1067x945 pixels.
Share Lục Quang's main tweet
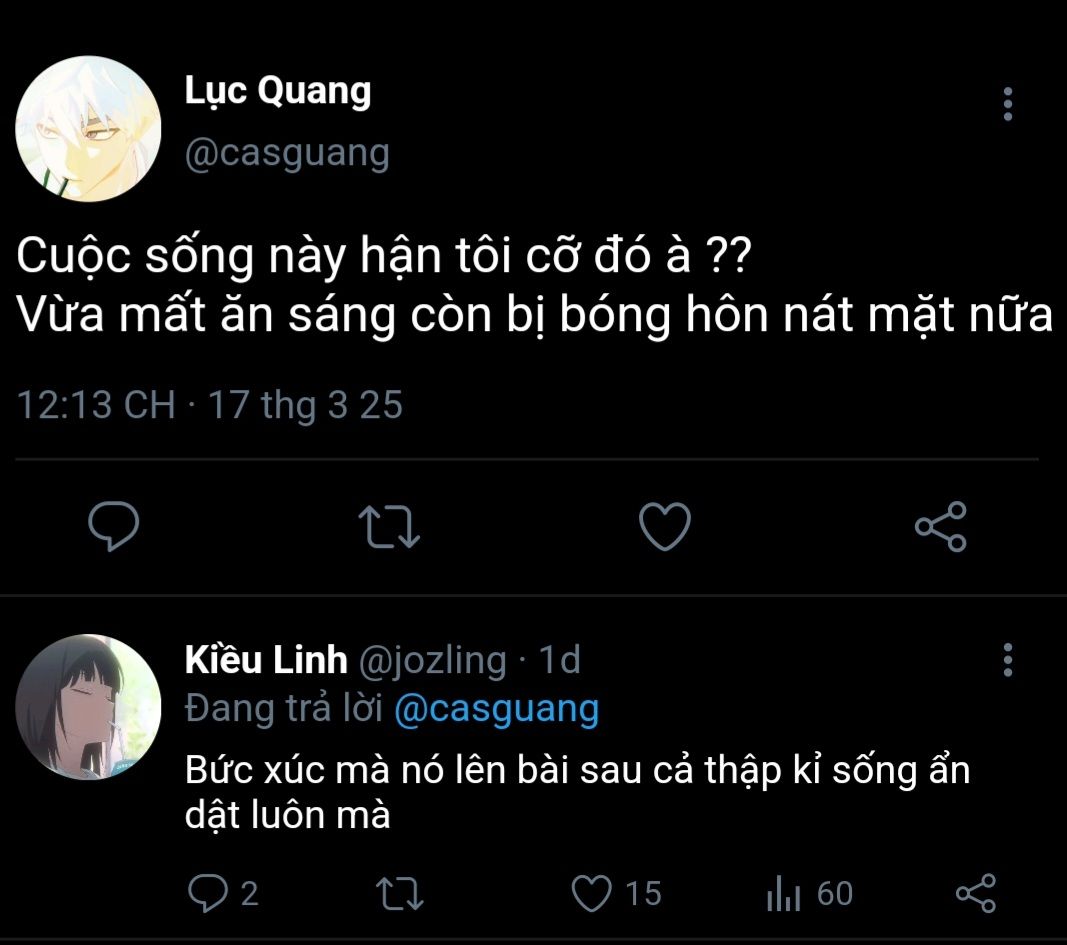click(941, 527)
